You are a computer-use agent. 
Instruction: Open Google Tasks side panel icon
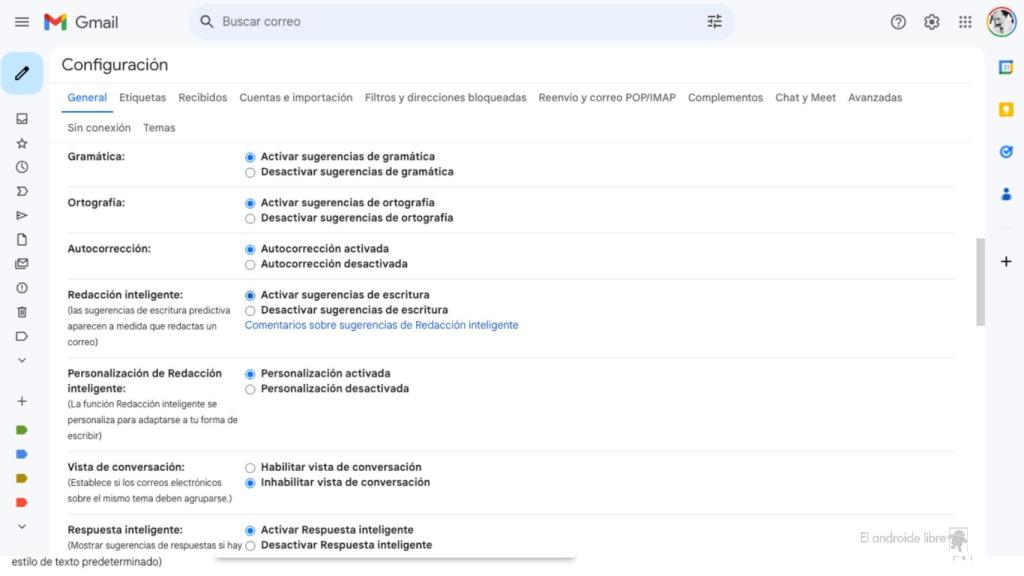tap(1006, 152)
